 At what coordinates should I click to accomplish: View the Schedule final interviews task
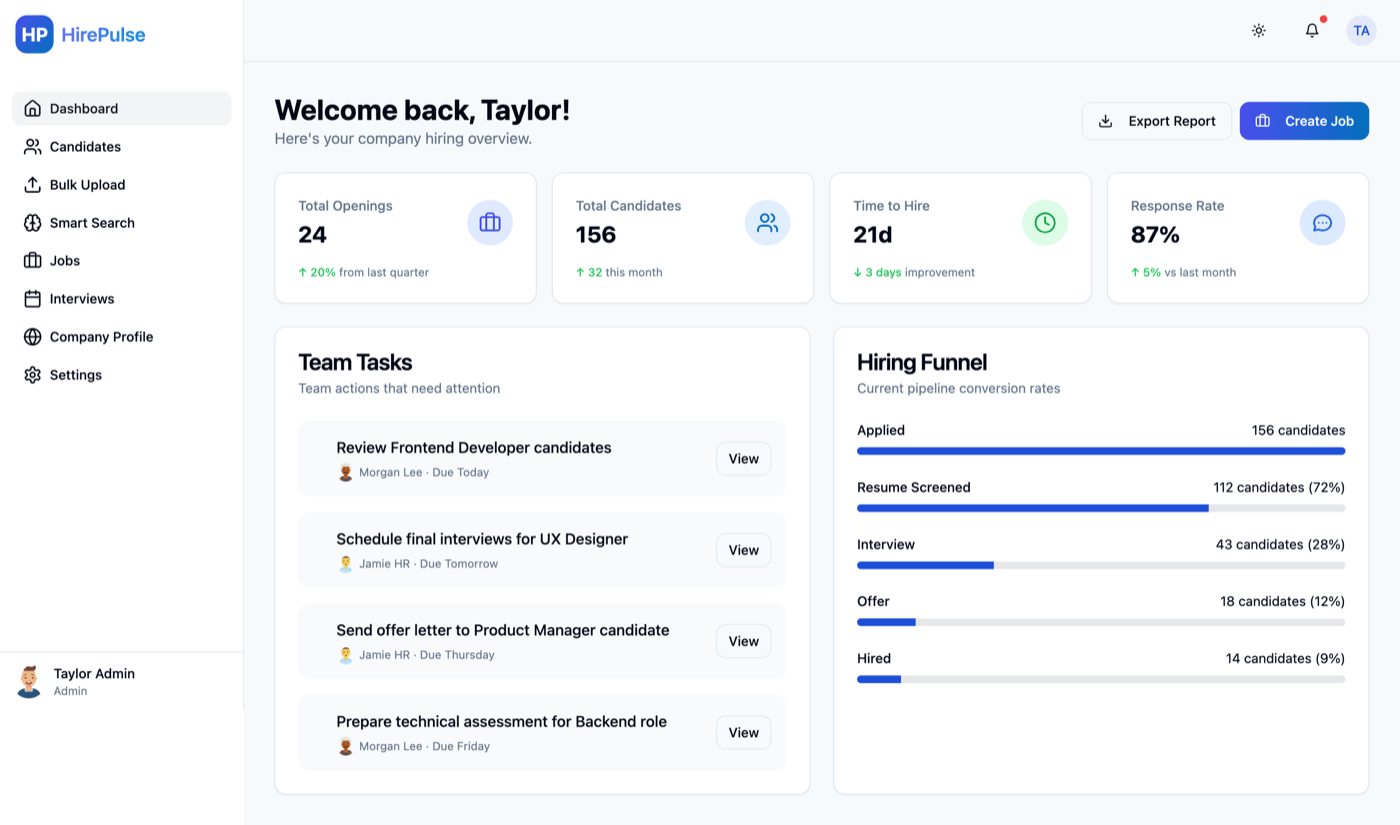pyautogui.click(x=743, y=549)
